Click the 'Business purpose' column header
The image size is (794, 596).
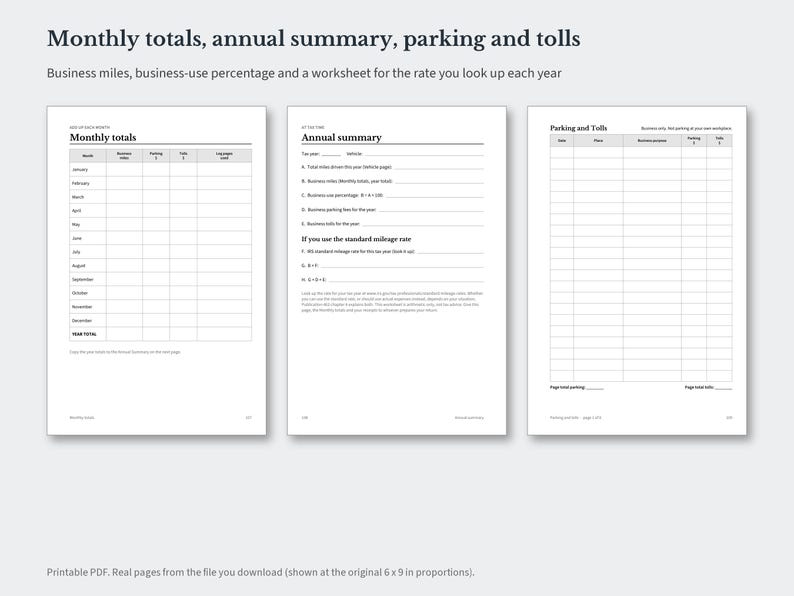tap(652, 141)
